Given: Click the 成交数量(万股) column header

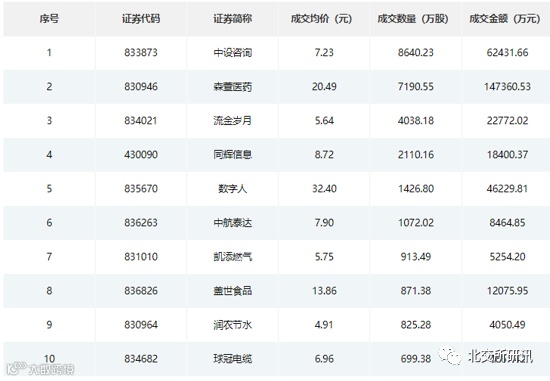Looking at the screenshot, I should tap(413, 19).
